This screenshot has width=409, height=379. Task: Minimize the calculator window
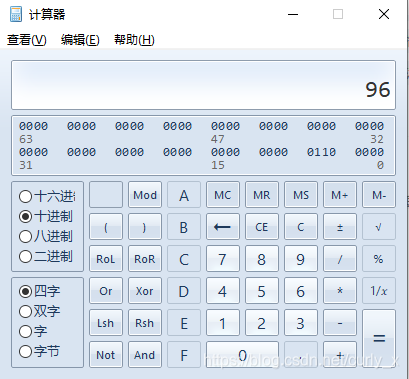293,14
